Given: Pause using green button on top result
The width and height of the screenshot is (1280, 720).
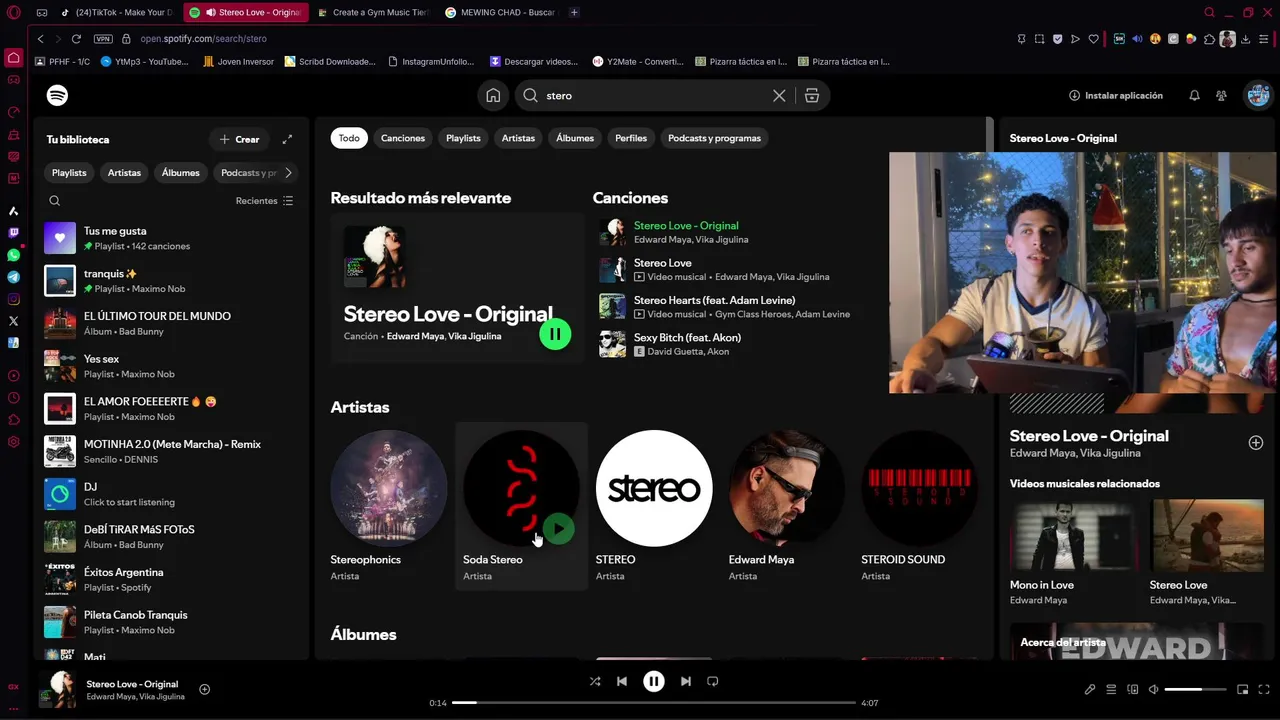Looking at the screenshot, I should pyautogui.click(x=555, y=334).
